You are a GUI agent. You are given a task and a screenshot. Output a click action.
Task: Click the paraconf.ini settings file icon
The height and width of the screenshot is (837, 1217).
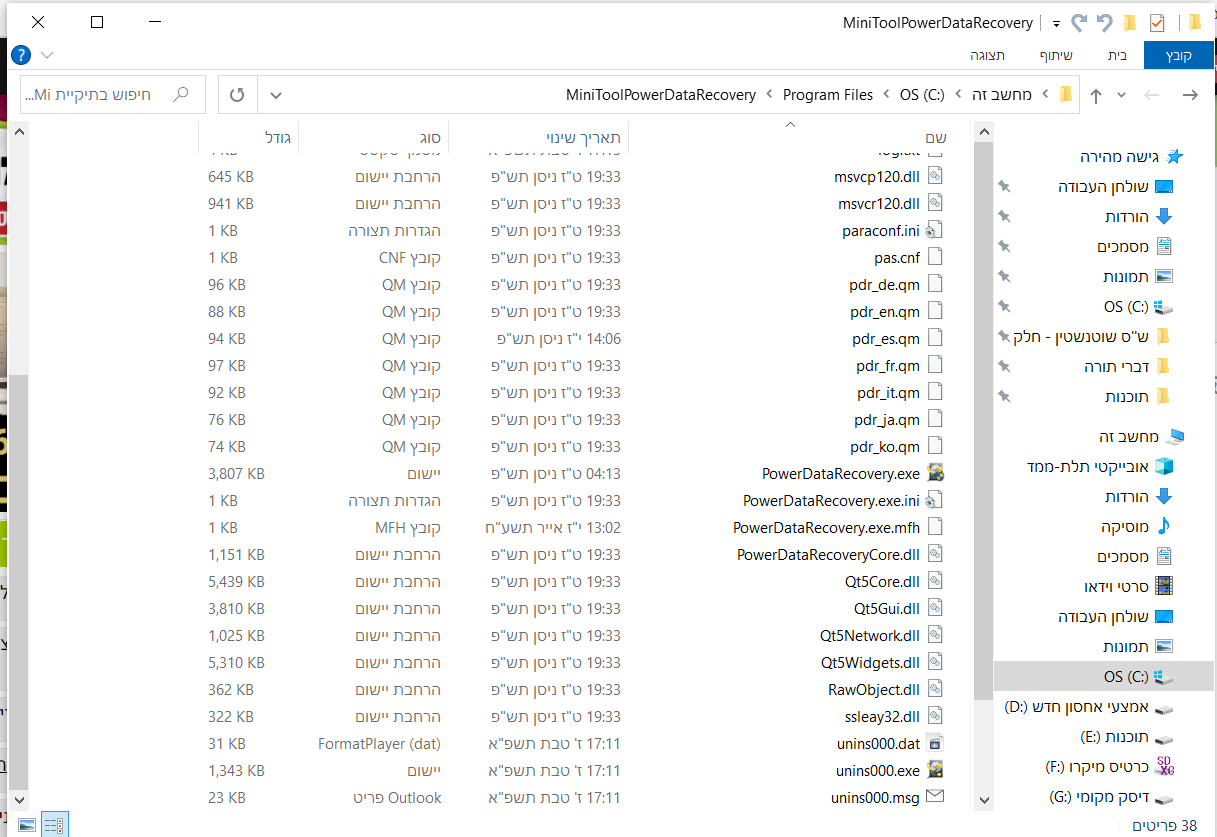point(936,230)
